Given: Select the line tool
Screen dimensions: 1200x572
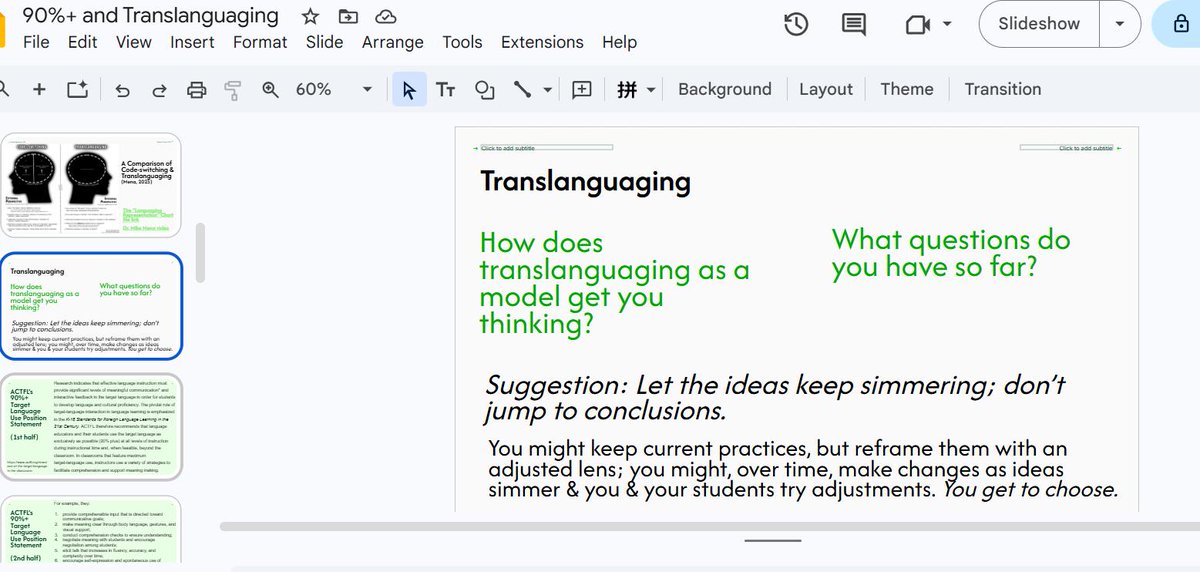Looking at the screenshot, I should pyautogui.click(x=522, y=89).
